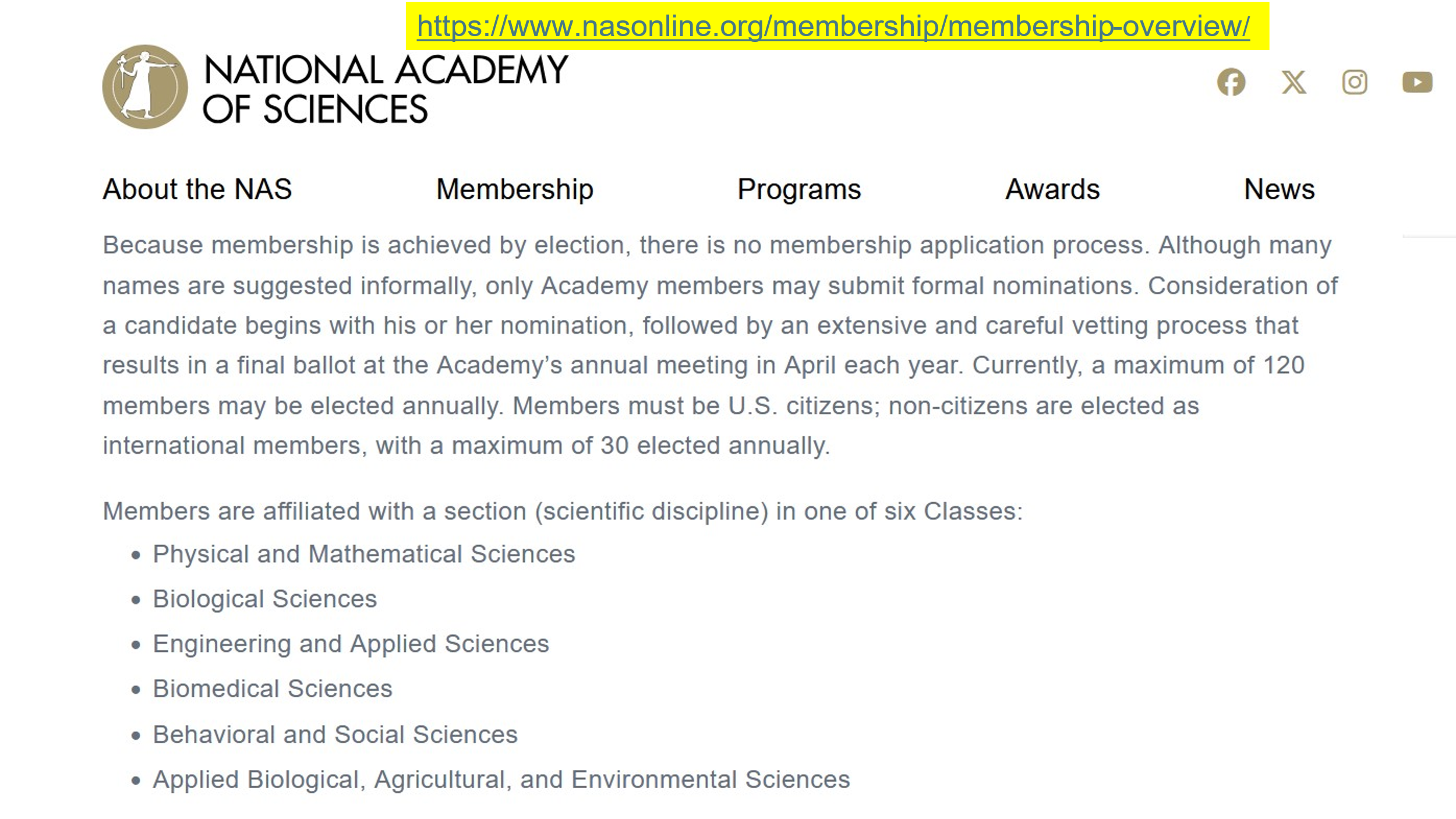The width and height of the screenshot is (1456, 819).
Task: Select the Membership navigation item
Action: [515, 189]
